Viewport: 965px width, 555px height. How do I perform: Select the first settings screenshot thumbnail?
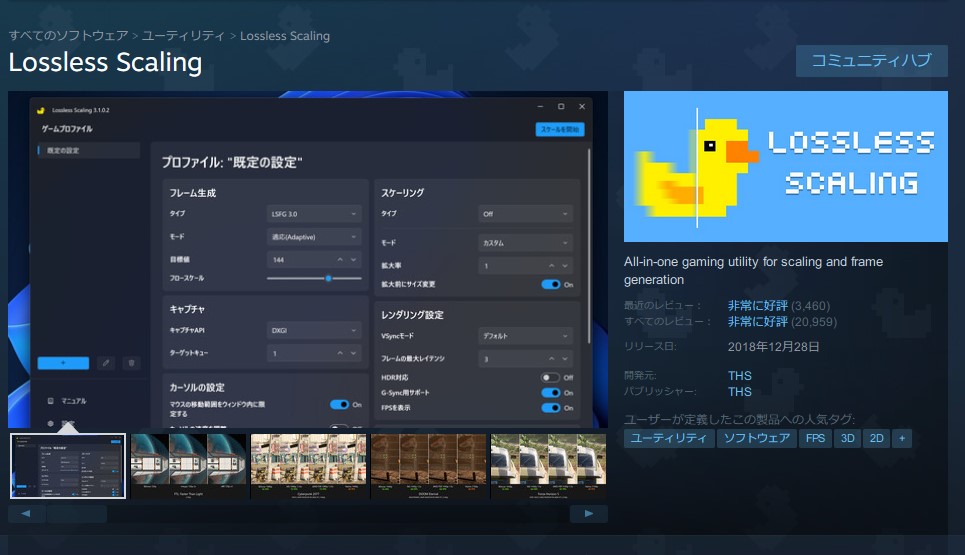68,466
